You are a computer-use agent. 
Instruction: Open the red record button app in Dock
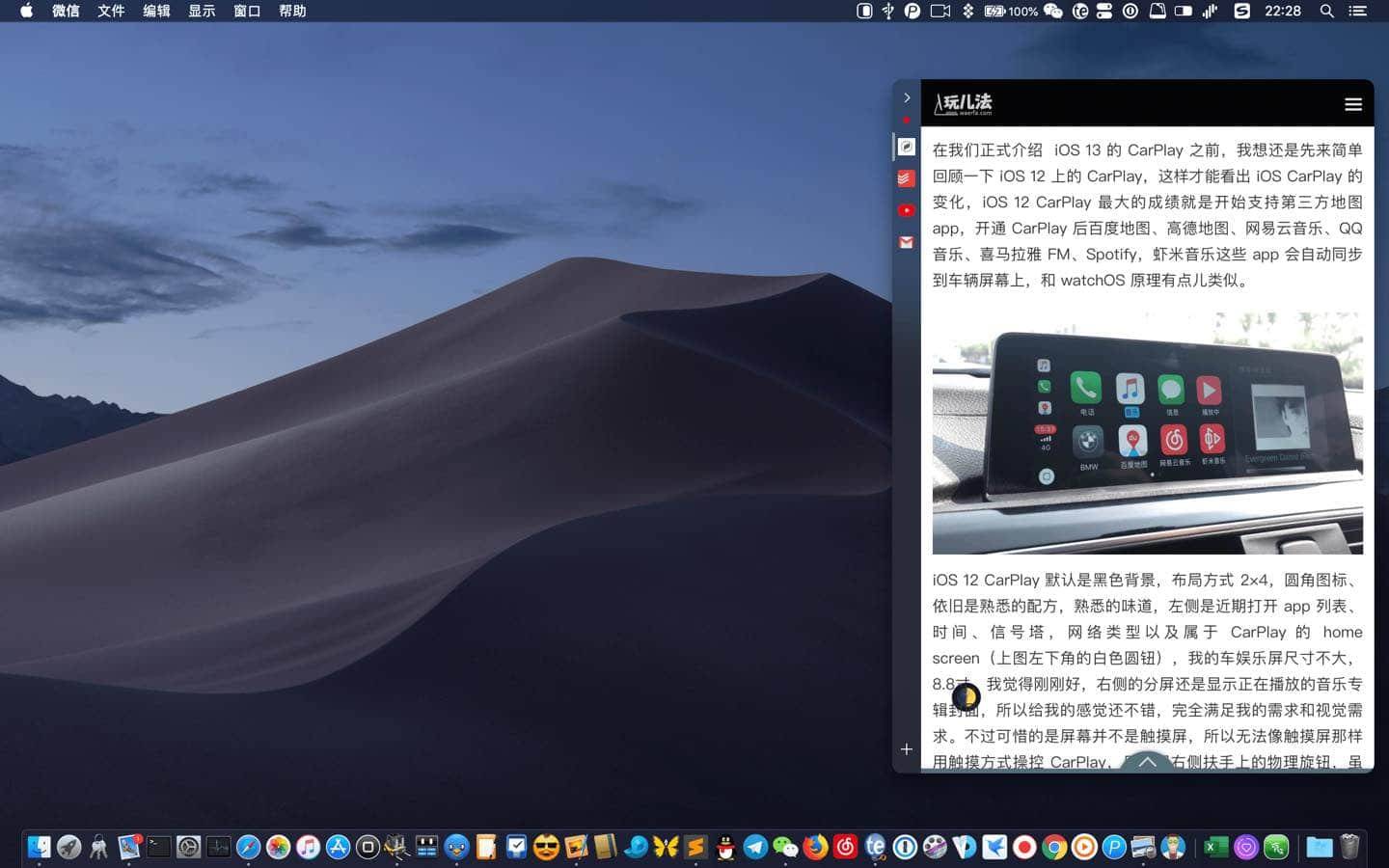coord(1024,847)
